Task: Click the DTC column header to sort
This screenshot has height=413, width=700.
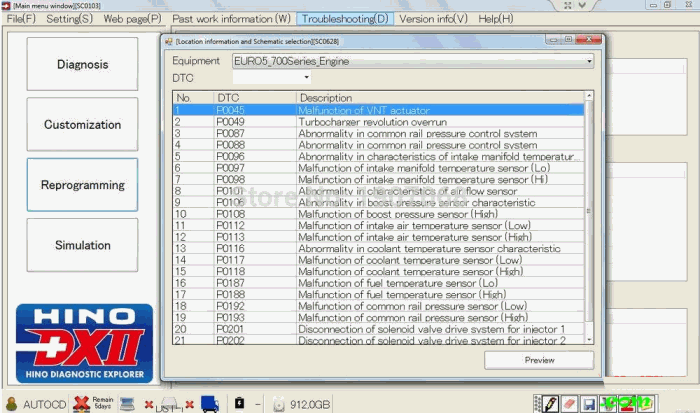Action: (254, 97)
